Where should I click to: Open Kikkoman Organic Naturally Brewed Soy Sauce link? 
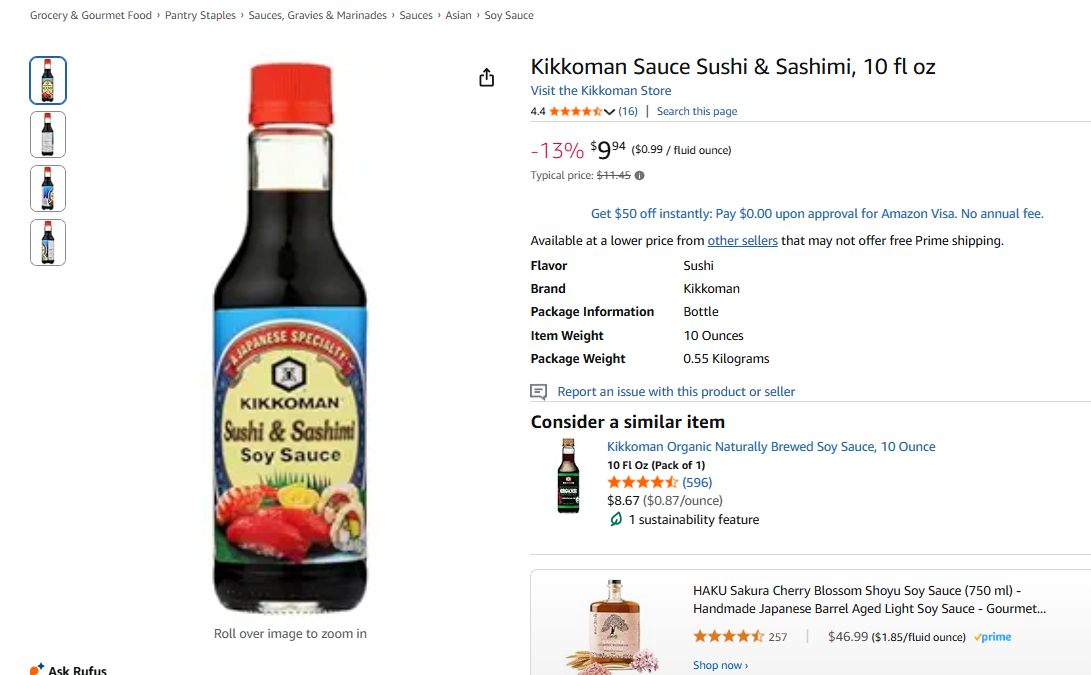click(771, 447)
